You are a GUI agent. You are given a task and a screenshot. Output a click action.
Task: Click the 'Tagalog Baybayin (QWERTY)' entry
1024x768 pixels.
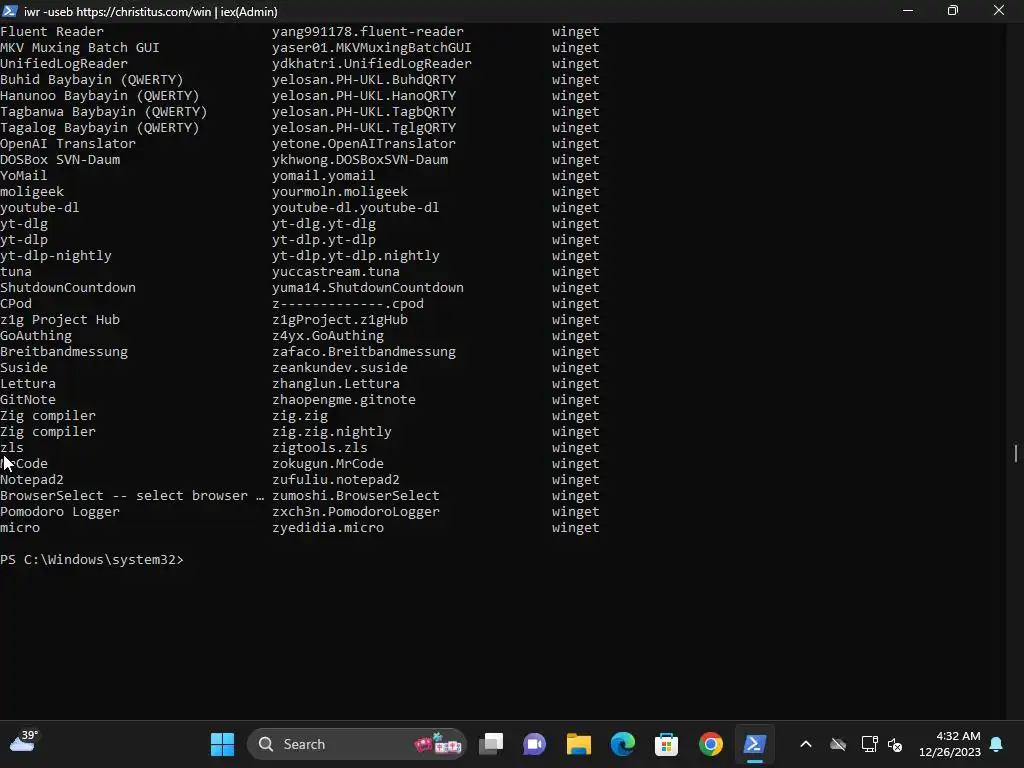pyautogui.click(x=99, y=127)
